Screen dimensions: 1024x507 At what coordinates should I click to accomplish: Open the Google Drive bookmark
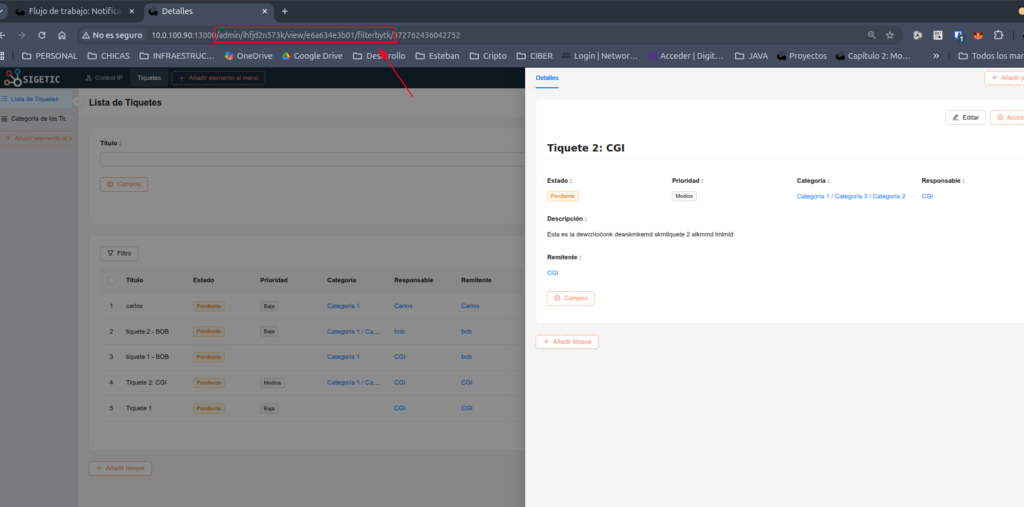pos(312,56)
